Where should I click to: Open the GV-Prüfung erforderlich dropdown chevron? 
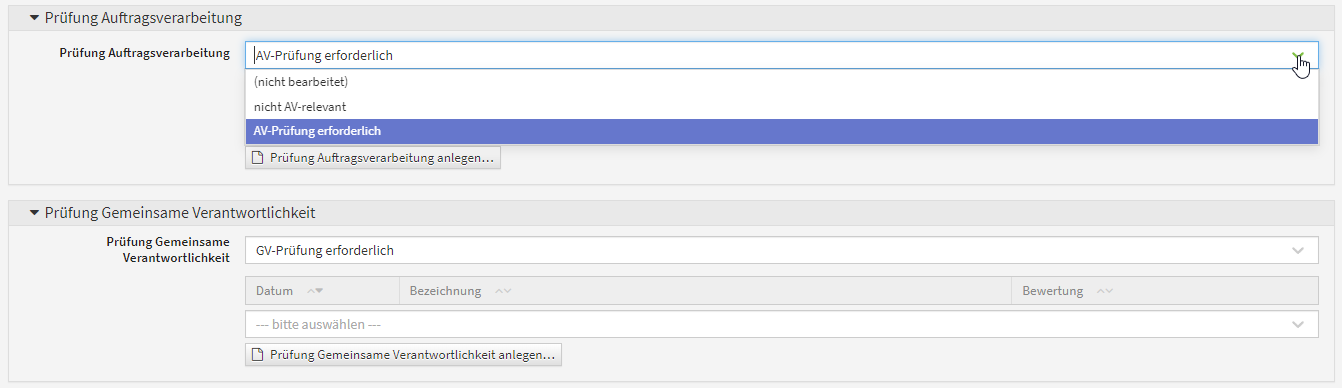[x=1298, y=250]
